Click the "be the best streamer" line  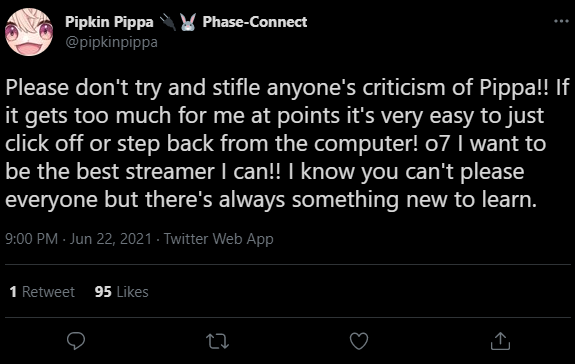264,172
